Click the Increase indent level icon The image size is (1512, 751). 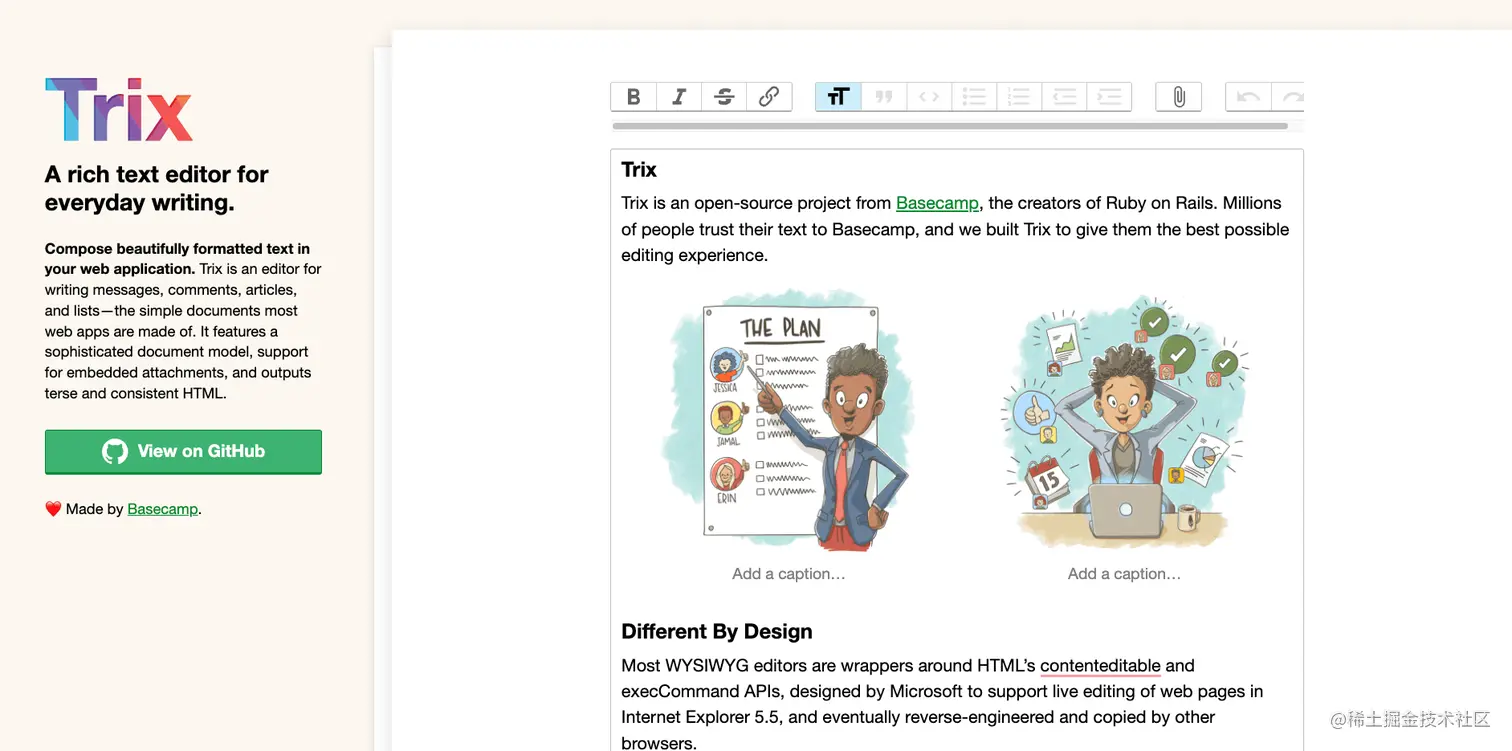point(1109,97)
